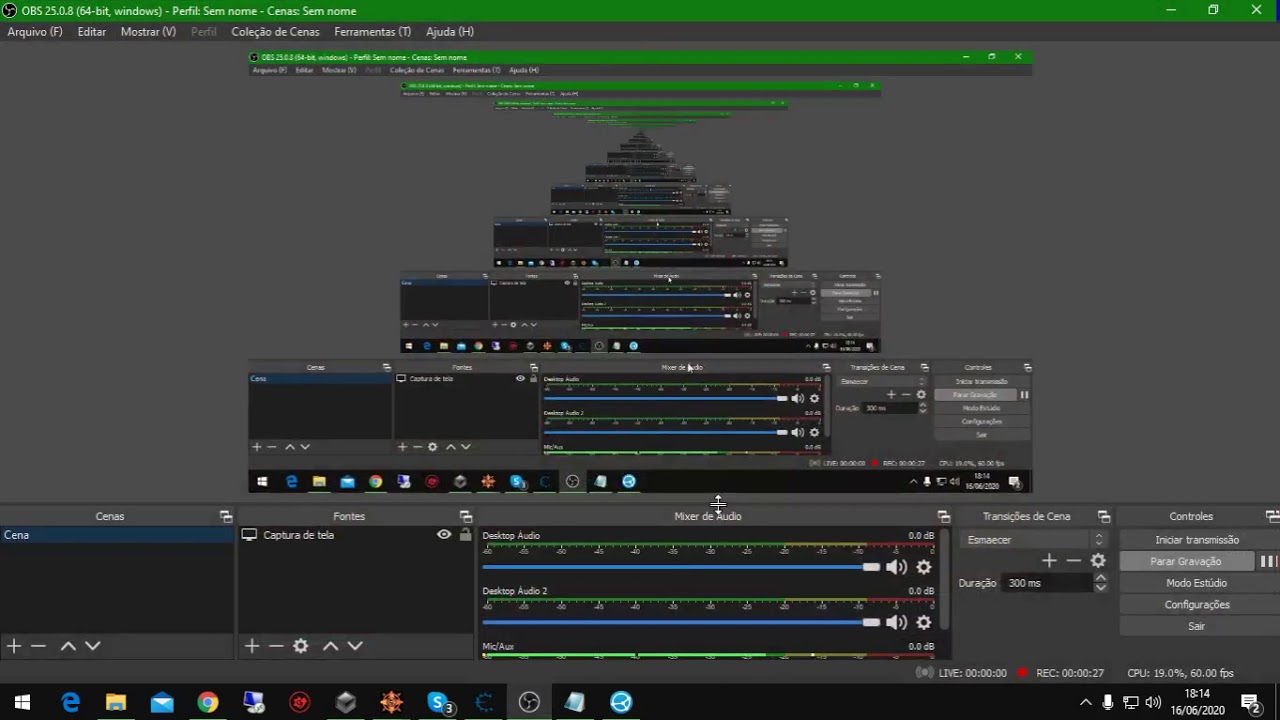Click the CPU: 19.0%, 60.00 fps status text
The height and width of the screenshot is (720, 1280).
(1180, 673)
